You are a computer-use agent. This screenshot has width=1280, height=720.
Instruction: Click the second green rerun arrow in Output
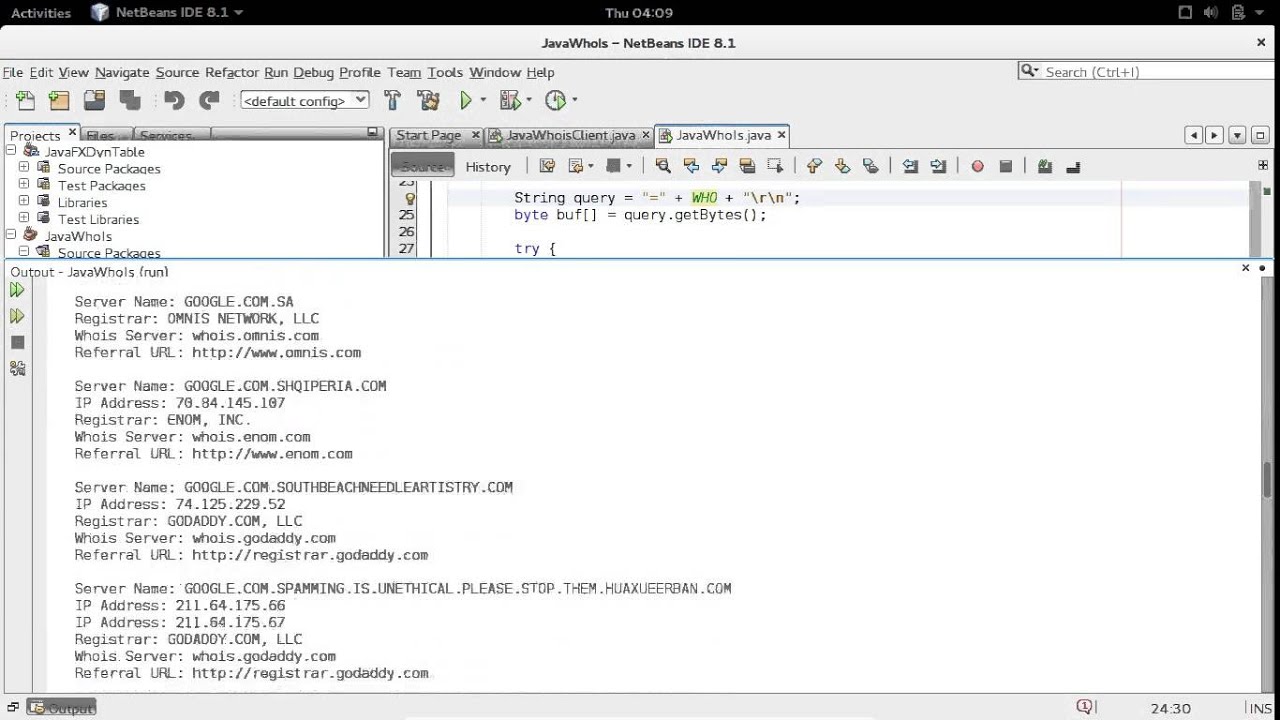(17, 316)
